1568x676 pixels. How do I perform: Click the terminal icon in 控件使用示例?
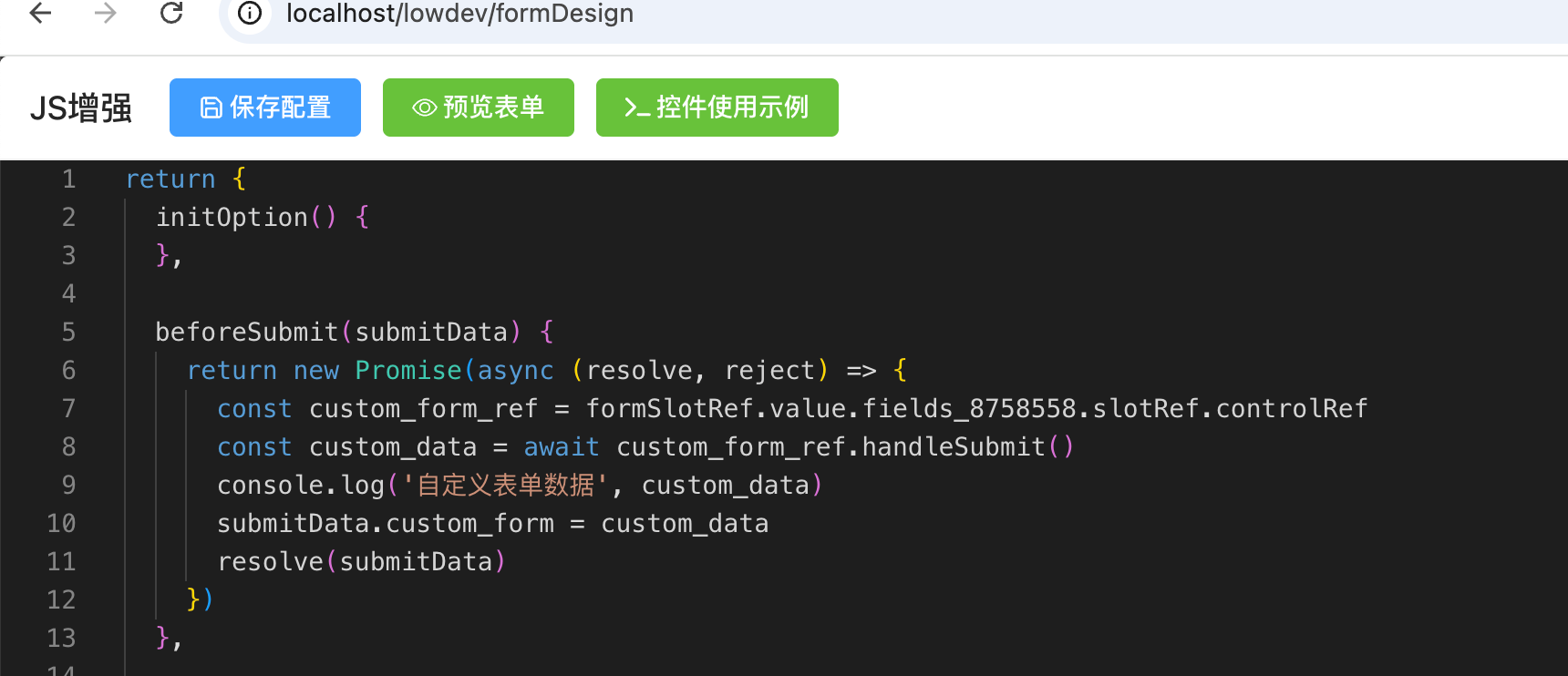coord(636,108)
